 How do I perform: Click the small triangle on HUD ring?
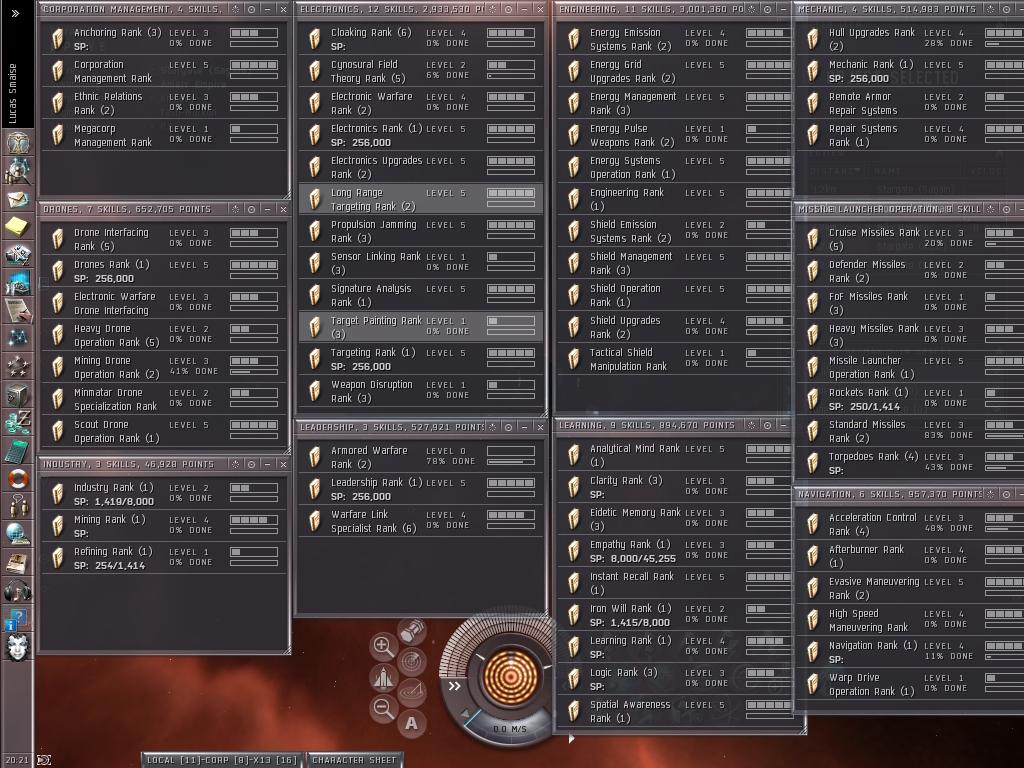[468, 715]
